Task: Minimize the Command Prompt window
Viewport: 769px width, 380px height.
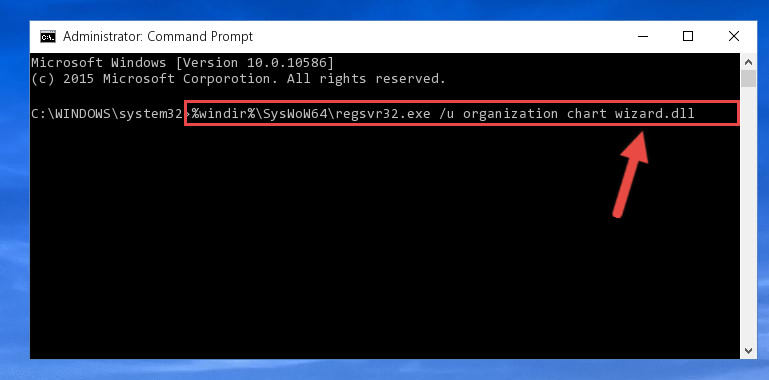Action: [643, 36]
